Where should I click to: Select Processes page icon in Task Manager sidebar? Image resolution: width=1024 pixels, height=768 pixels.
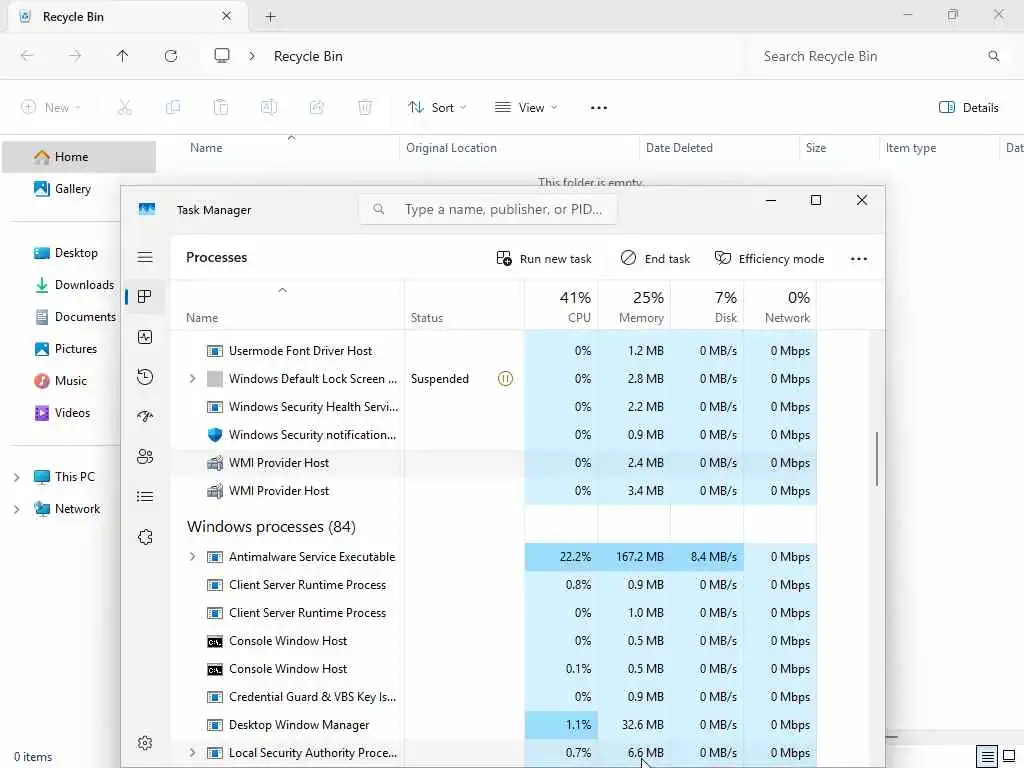tap(145, 296)
